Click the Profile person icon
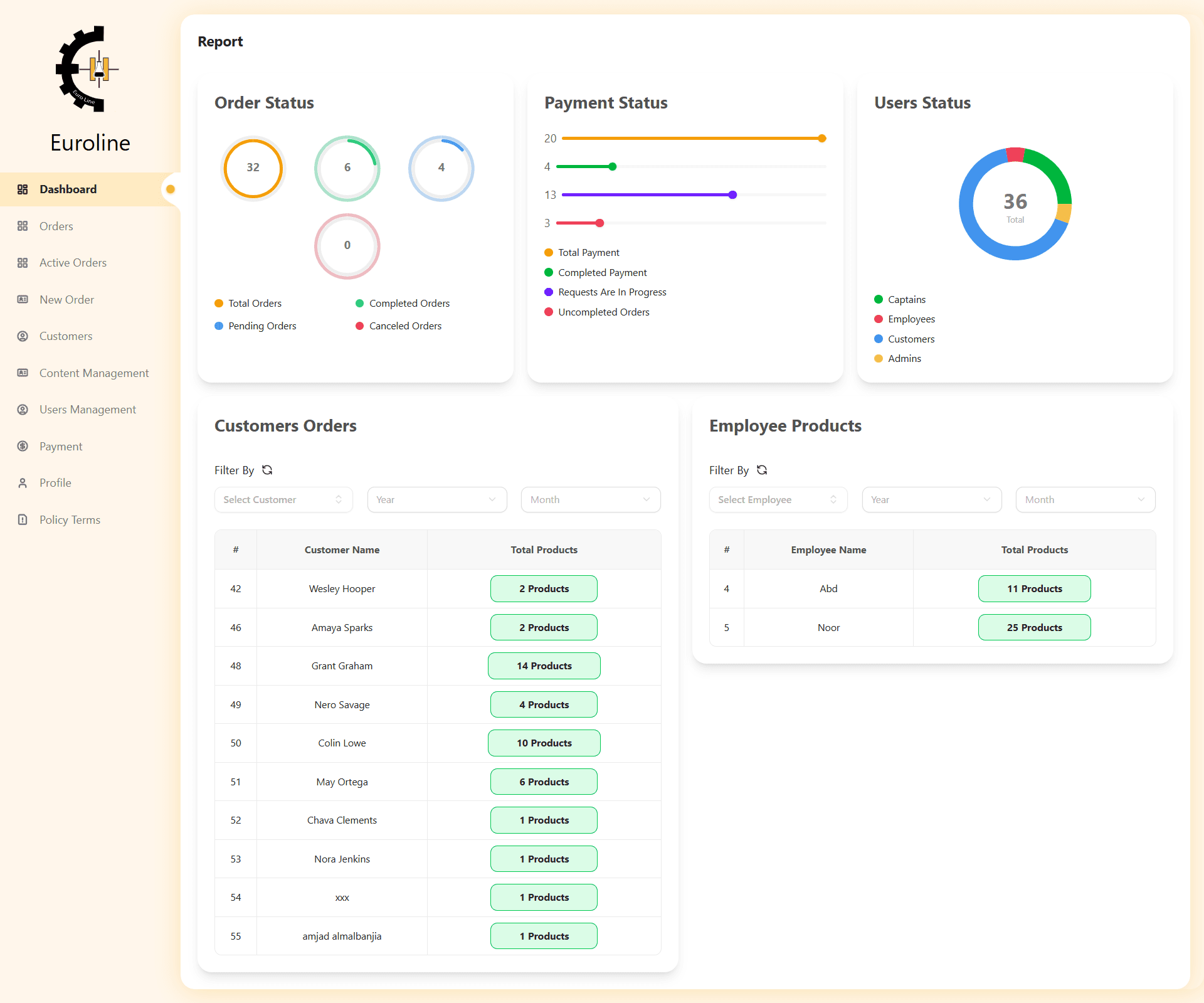This screenshot has height=1003, width=1204. click(x=23, y=483)
